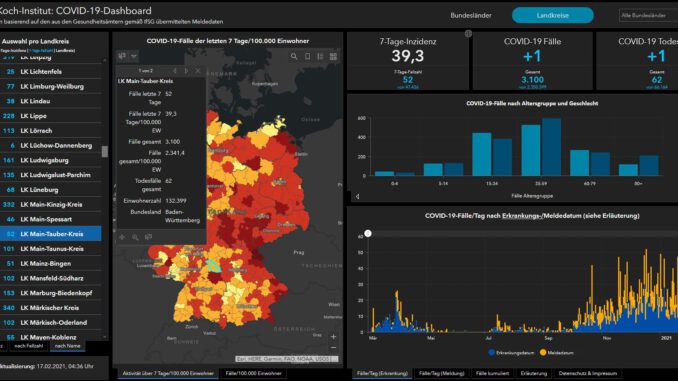Screen dimensions: 678x381
Task: Show the map legend icon
Action: (320, 57)
